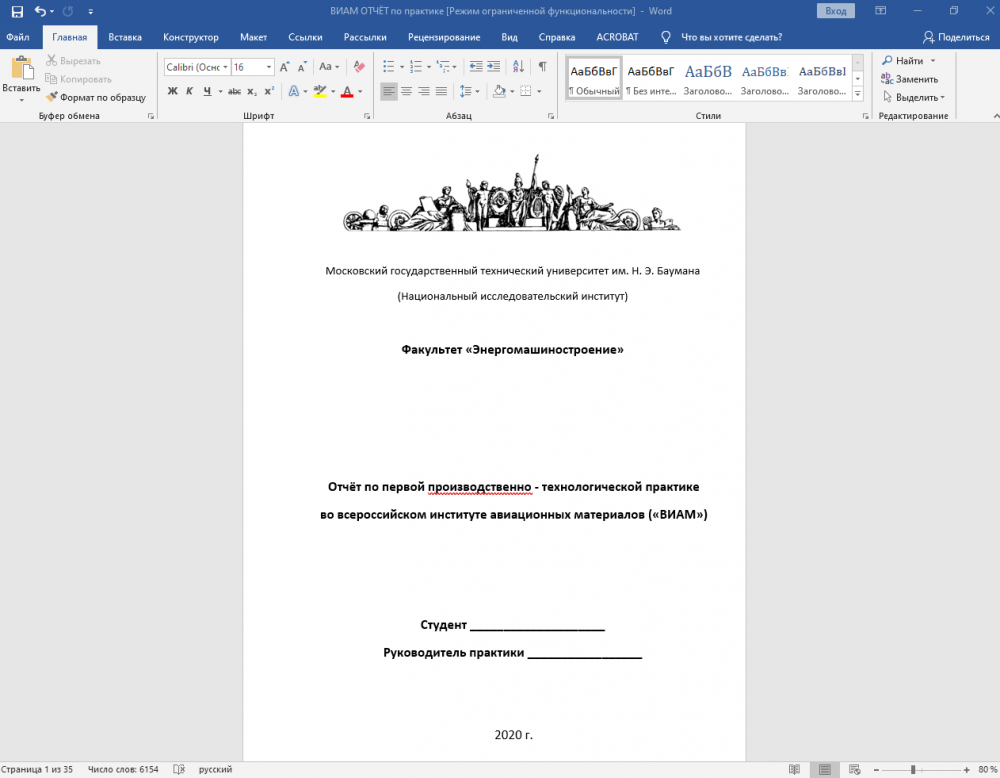Click the word count in status bar

point(123,770)
